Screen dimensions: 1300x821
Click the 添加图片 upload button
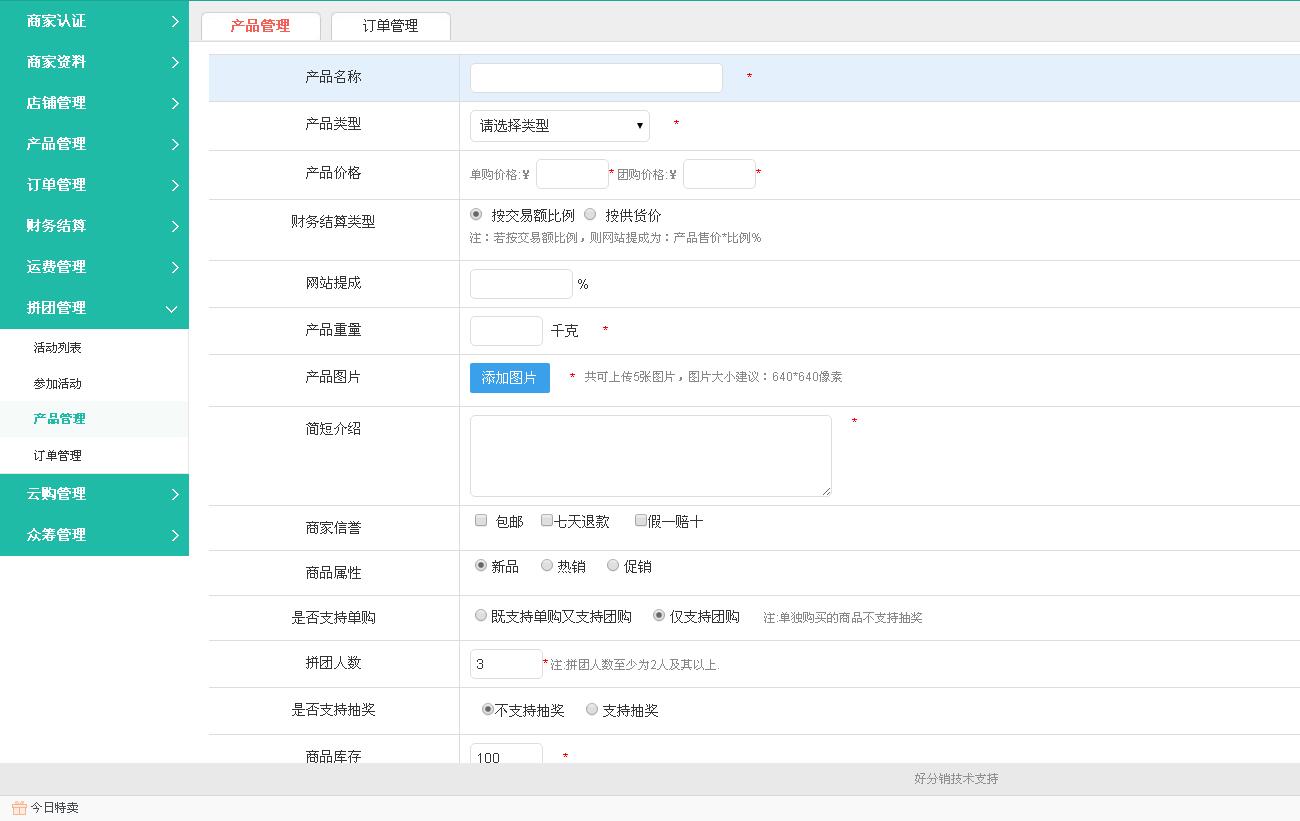point(509,378)
